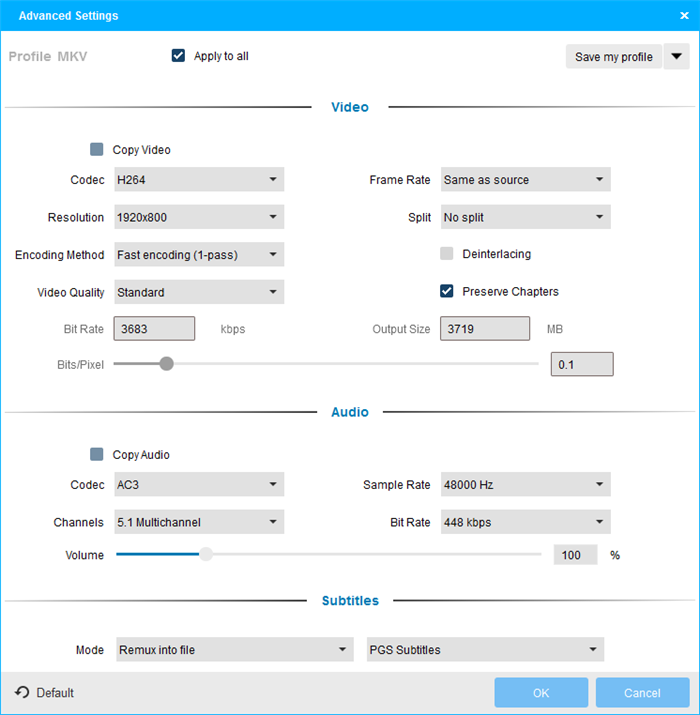Open the subtitle Mode Remux dropdown
The image size is (700, 715).
tap(234, 649)
